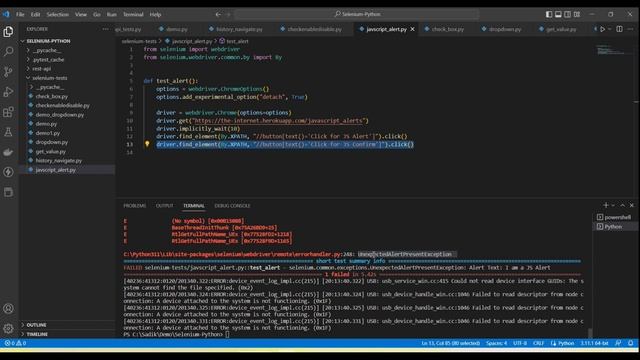Go back with the navigation arrow
The height and width of the screenshot is (360, 640).
pos(218,14)
